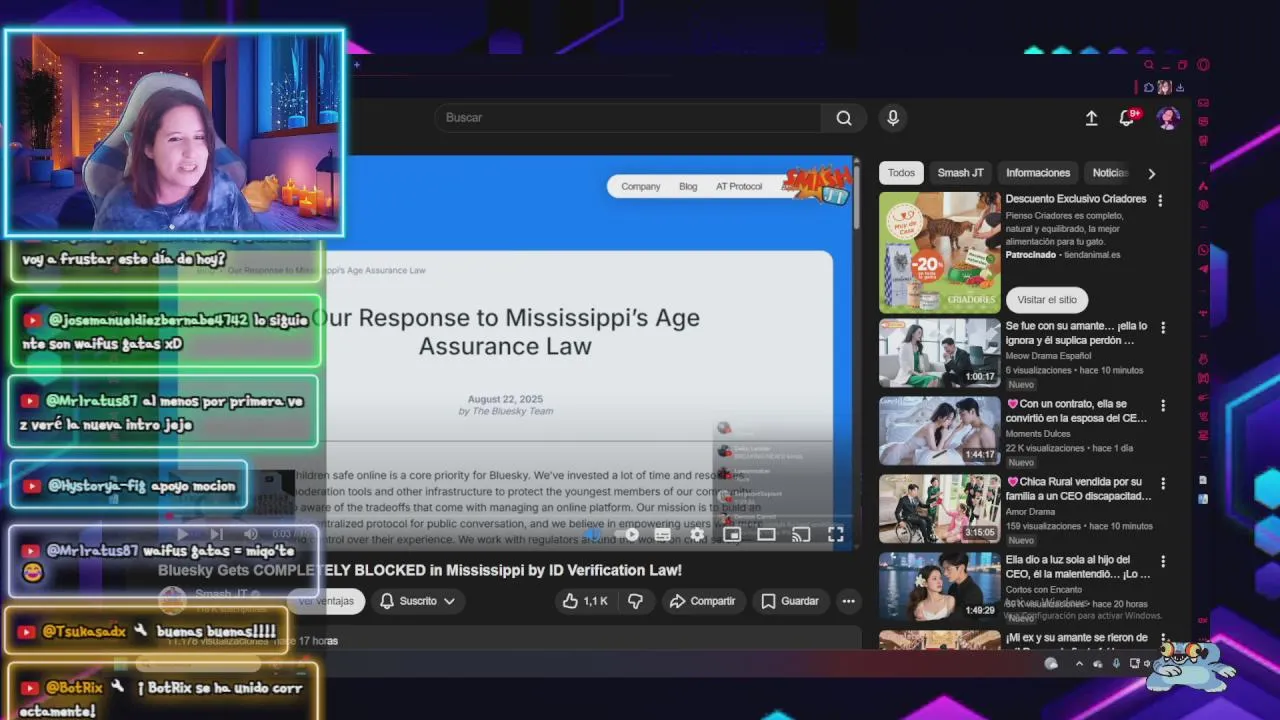Open options for Descuento Exclusivo Criadores ad
1280x720 pixels.
click(x=1160, y=201)
